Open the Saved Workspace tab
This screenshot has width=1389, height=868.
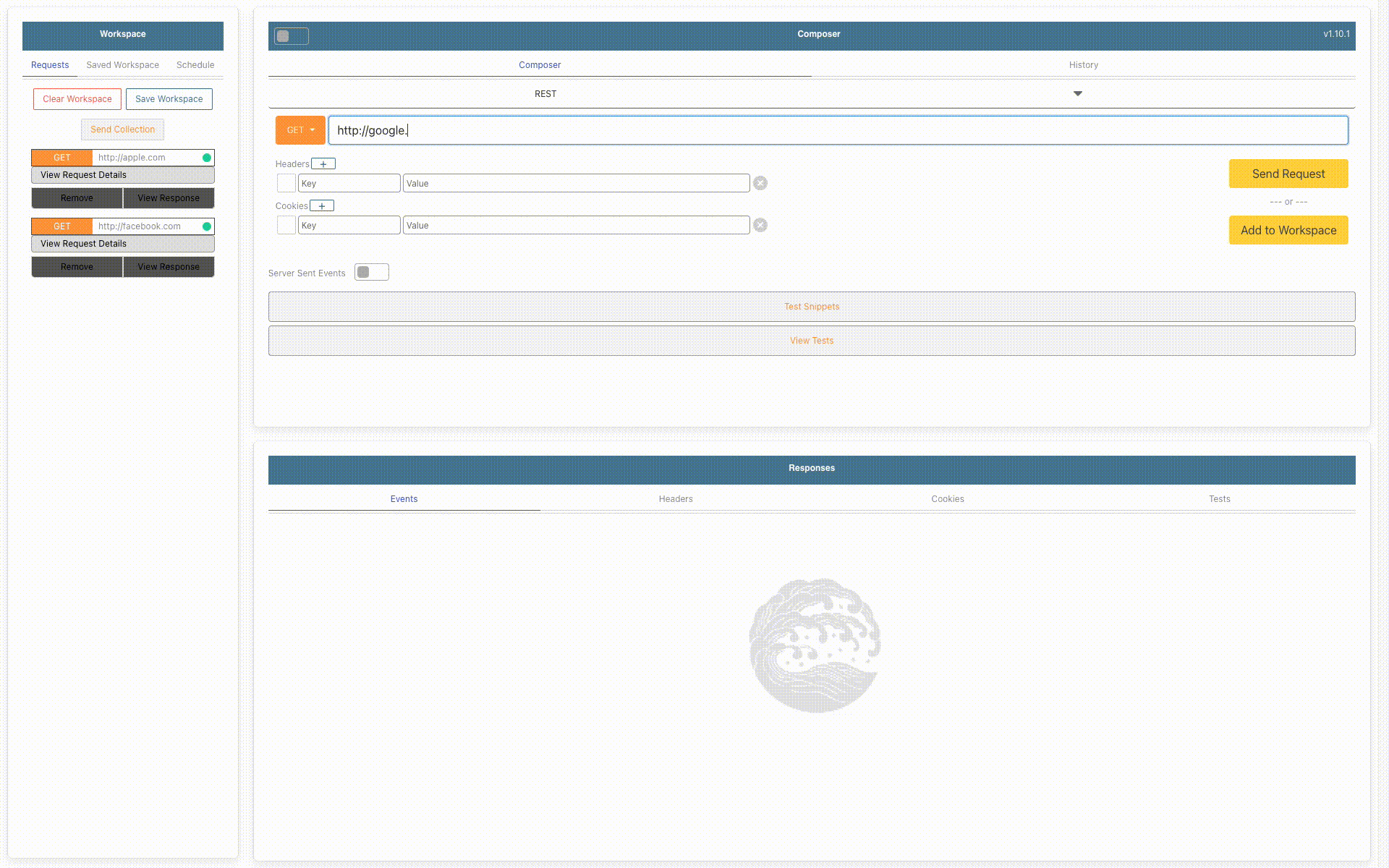tap(122, 65)
